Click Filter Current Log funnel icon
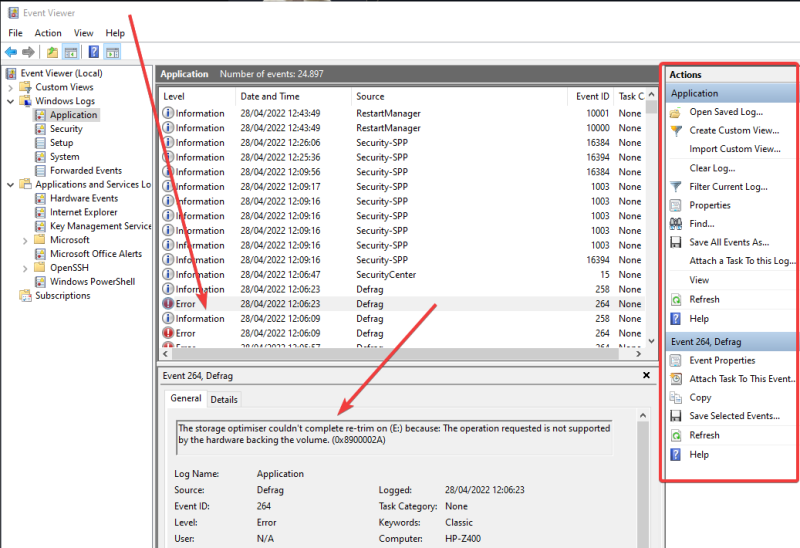800x548 pixels. tap(676, 187)
